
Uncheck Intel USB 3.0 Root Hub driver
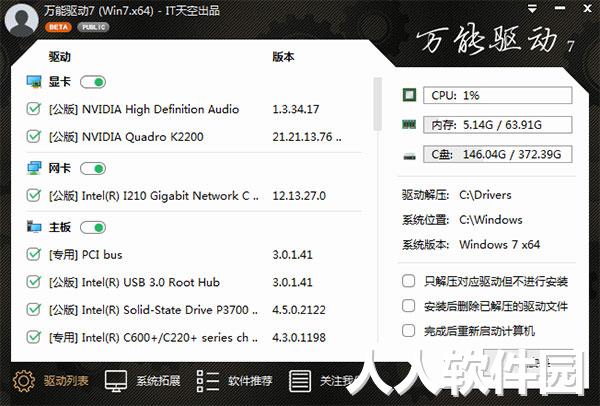coord(34,282)
